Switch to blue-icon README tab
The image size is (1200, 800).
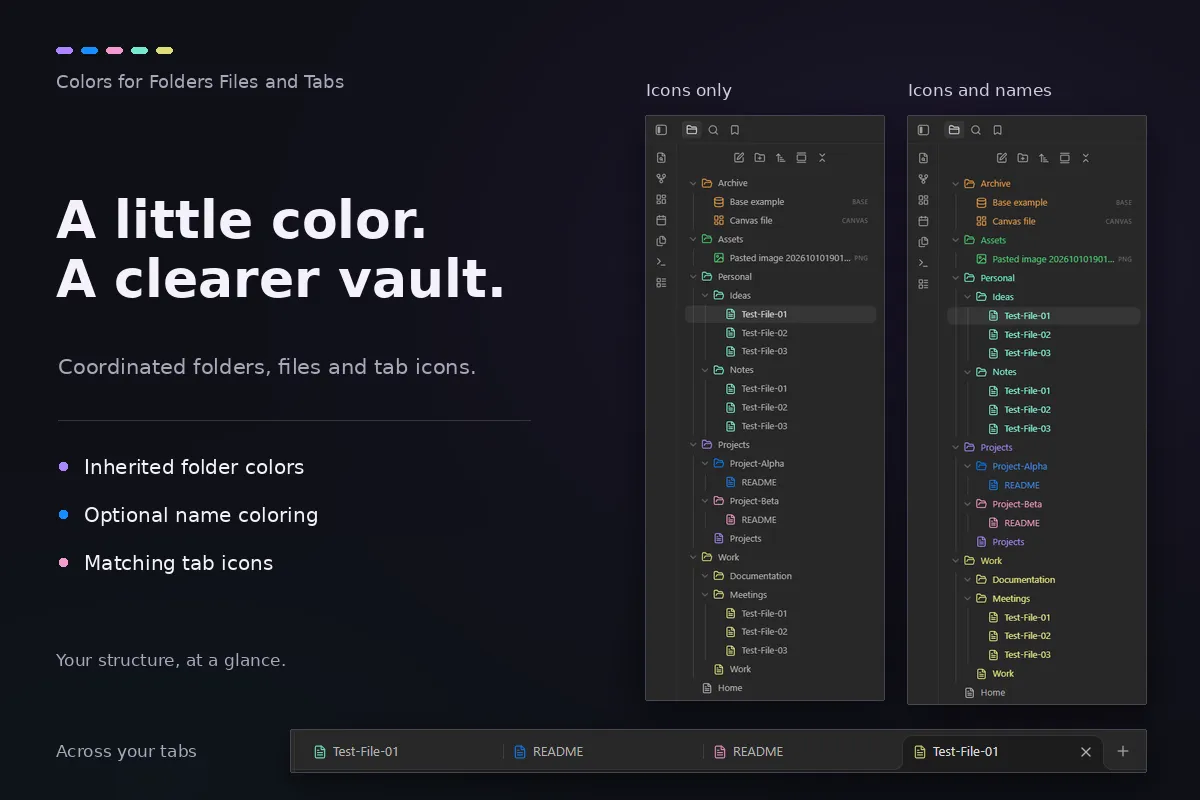604,752
